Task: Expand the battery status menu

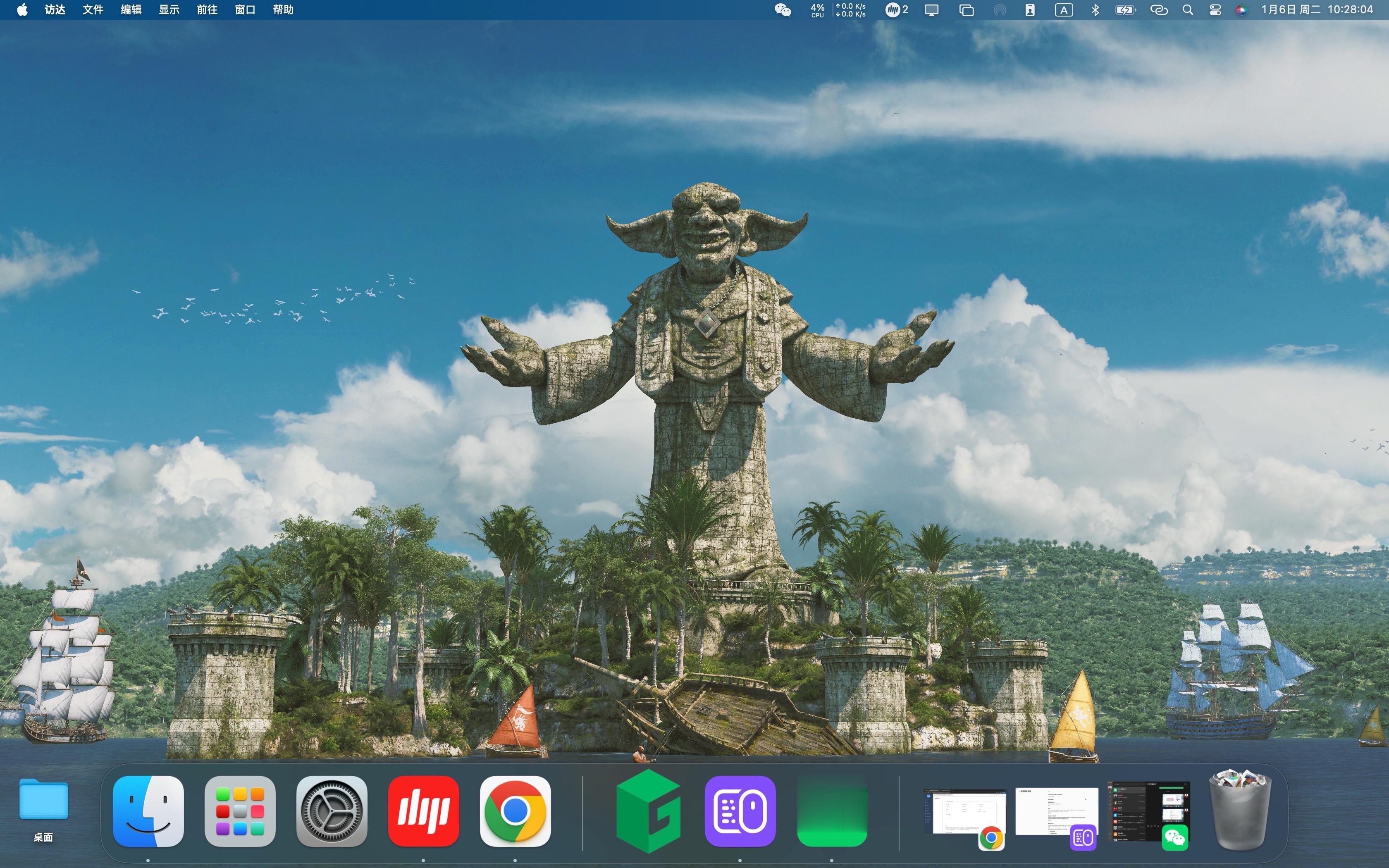Action: [x=1125, y=10]
